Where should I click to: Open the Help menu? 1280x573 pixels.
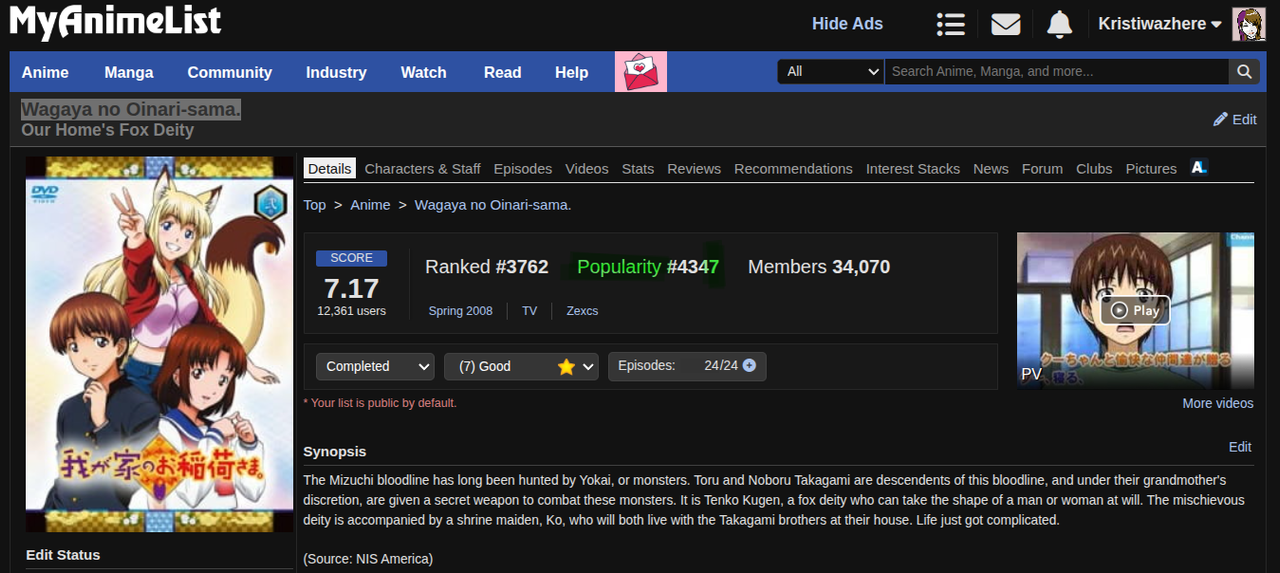click(x=572, y=72)
